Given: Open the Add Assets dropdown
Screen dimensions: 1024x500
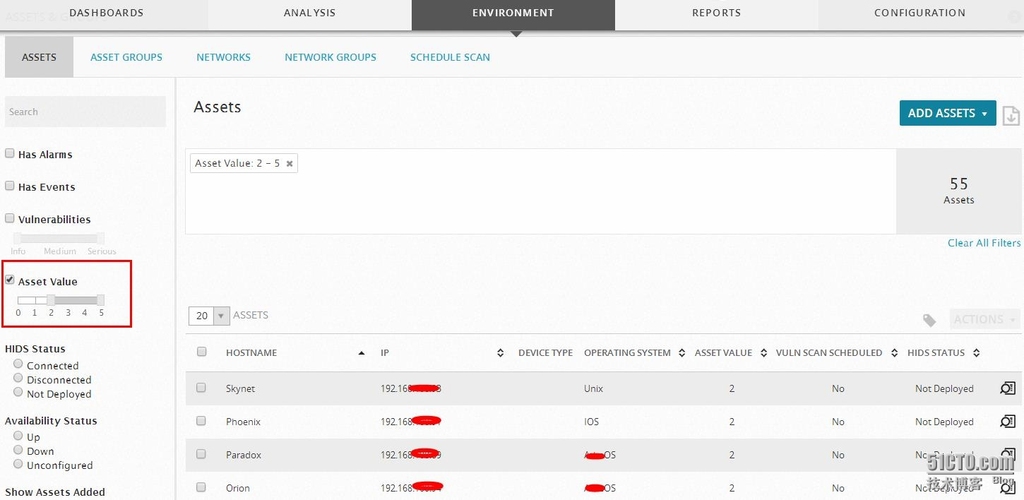Looking at the screenshot, I should [948, 113].
